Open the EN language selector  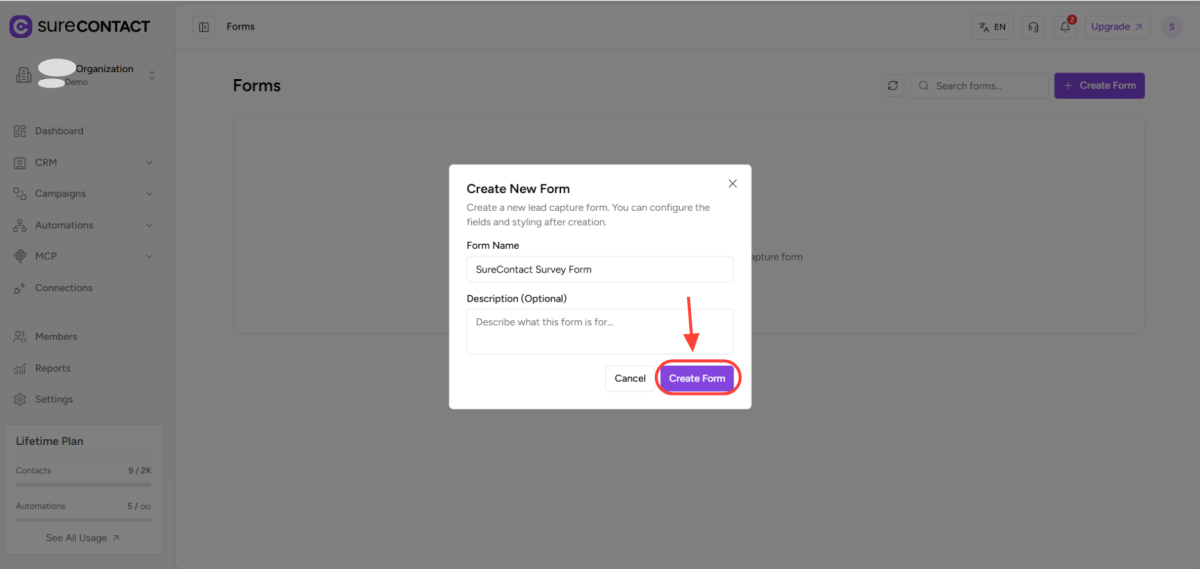pos(992,27)
